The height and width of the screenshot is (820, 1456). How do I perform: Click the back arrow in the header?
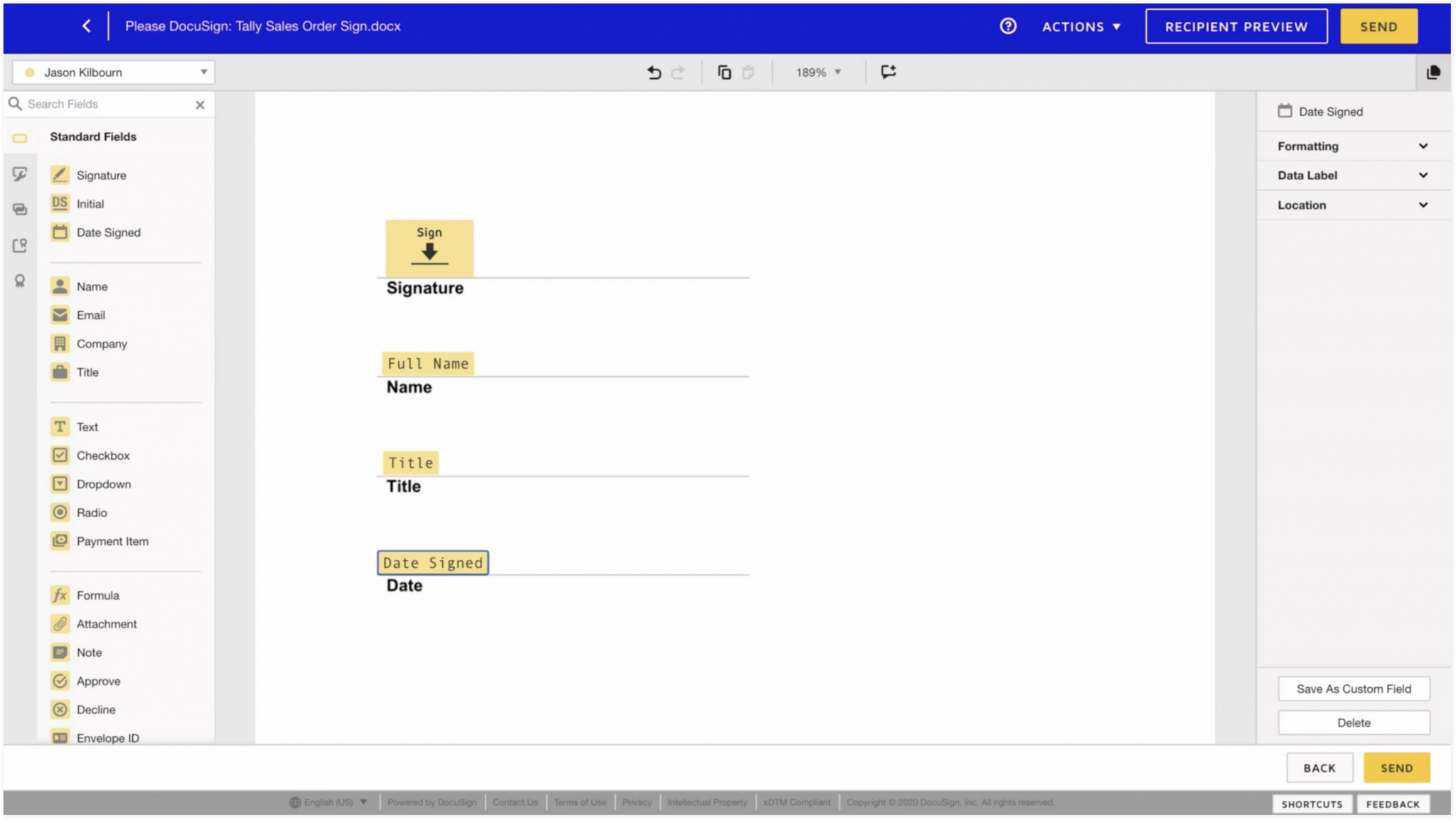87,26
